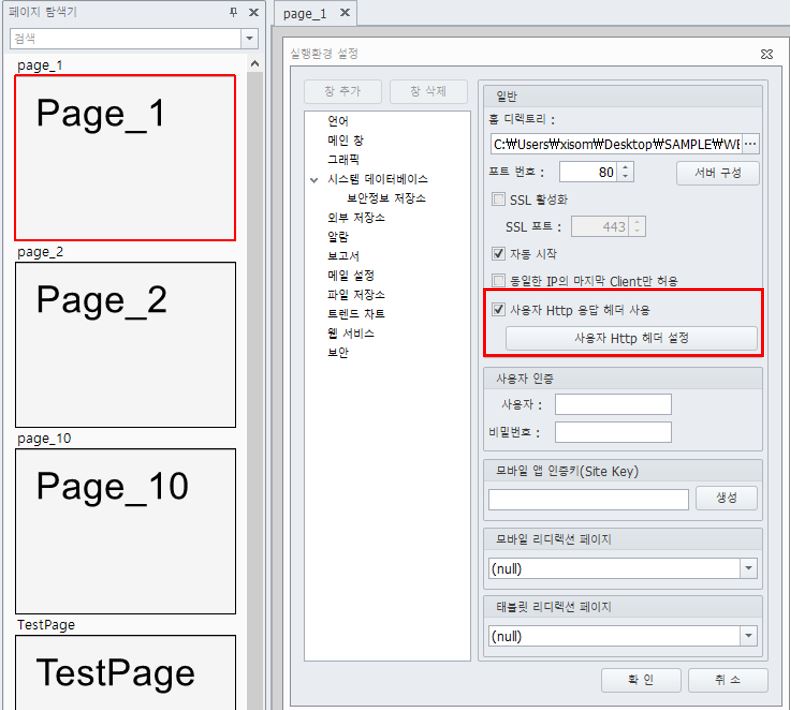Click the 사용자 authentication input field
791x710 pixels.
(613, 404)
